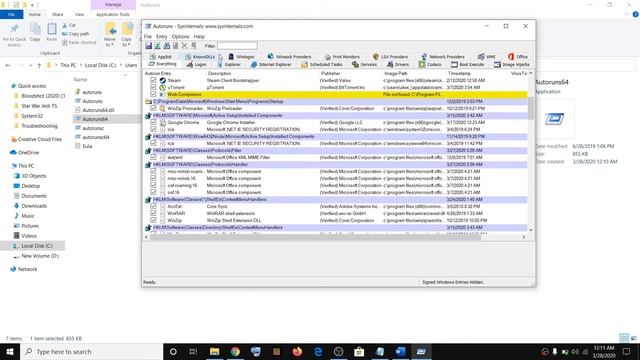Click the Filter input field in Autoruns
Image resolution: width=640 pixels, height=360 pixels.
point(237,46)
